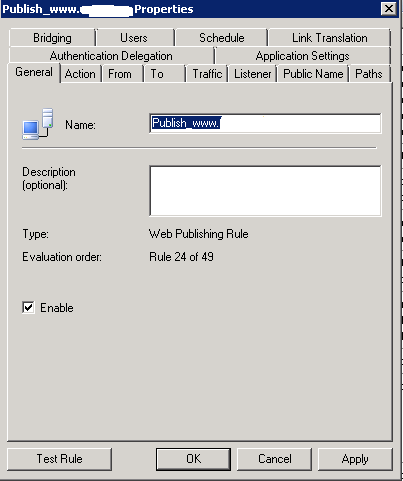Close the Properties dialog window

(389, 9)
